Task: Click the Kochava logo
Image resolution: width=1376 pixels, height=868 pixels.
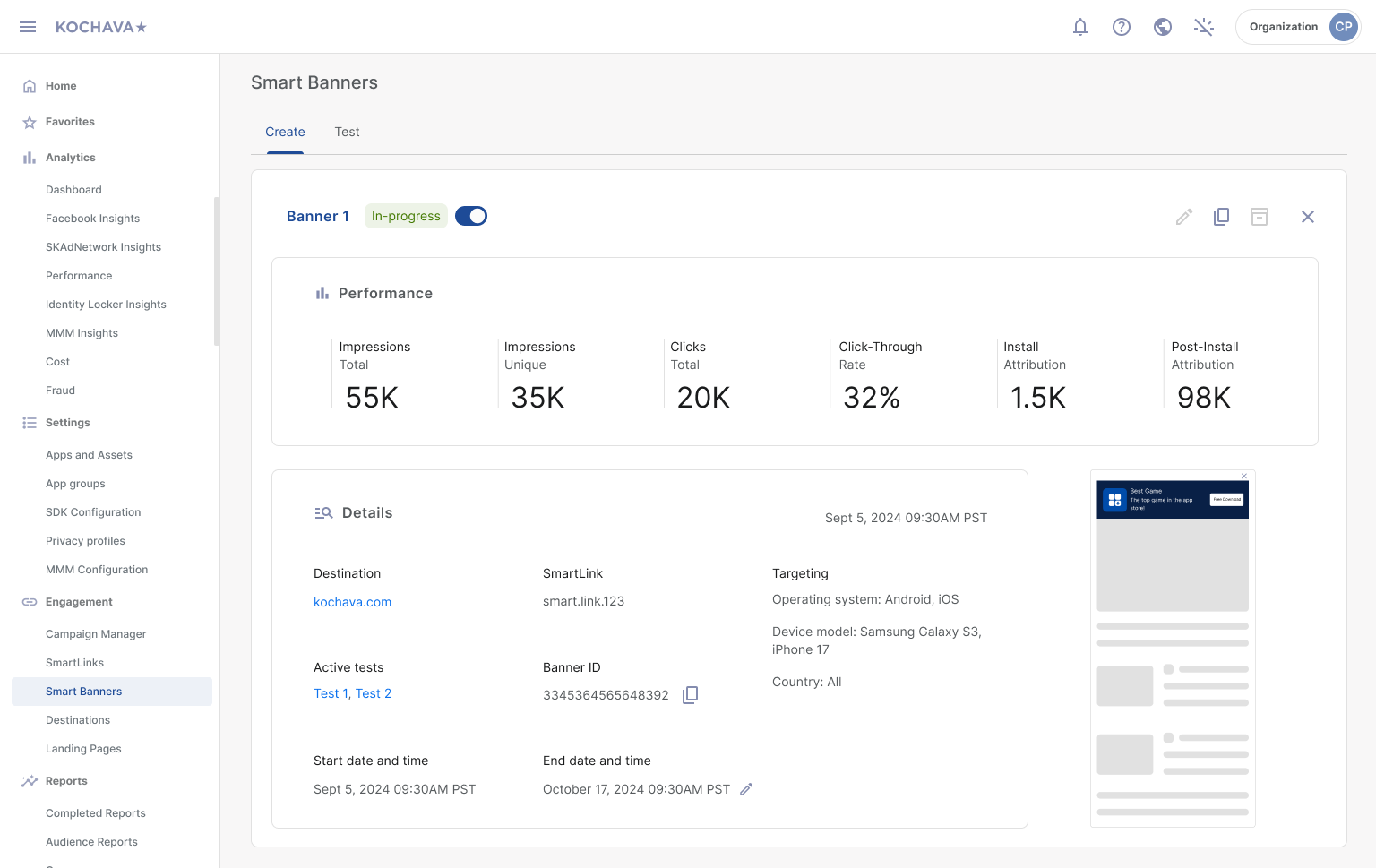Action: pyautogui.click(x=101, y=27)
